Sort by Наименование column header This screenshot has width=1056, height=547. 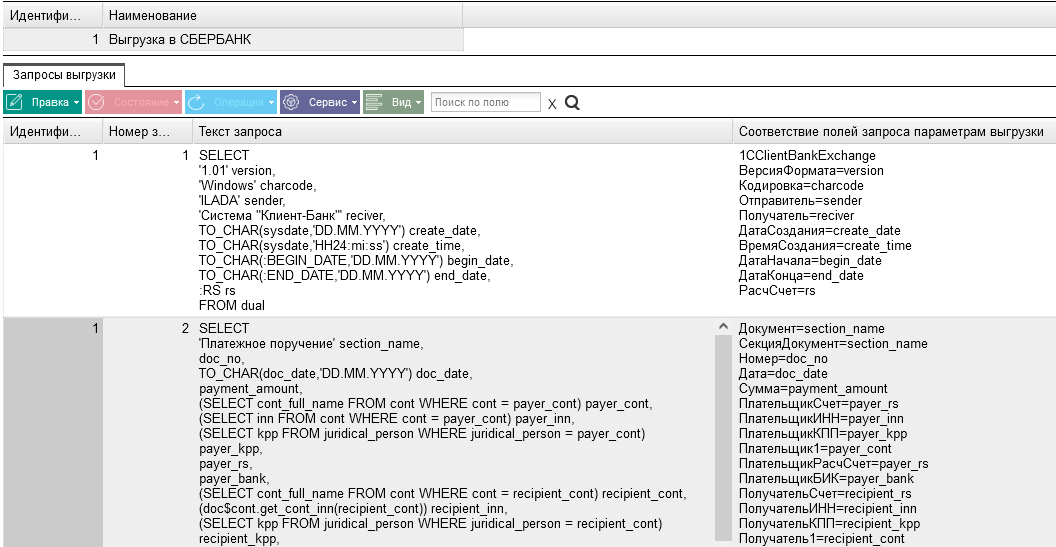tap(283, 15)
